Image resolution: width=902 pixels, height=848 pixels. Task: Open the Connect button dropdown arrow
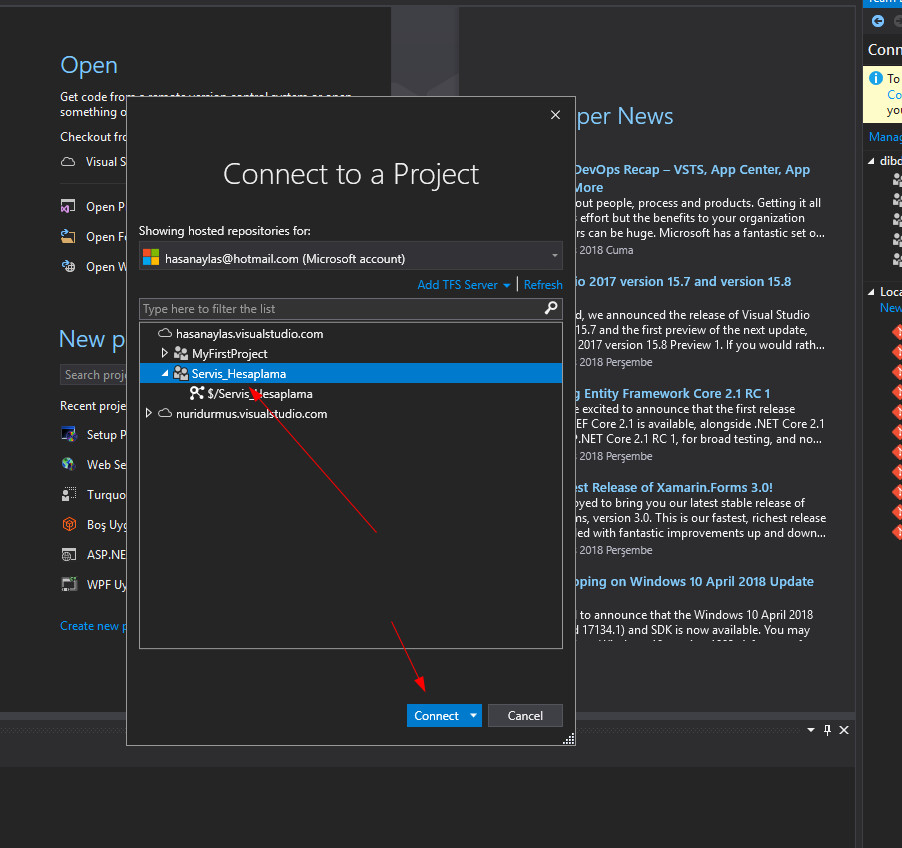click(473, 716)
